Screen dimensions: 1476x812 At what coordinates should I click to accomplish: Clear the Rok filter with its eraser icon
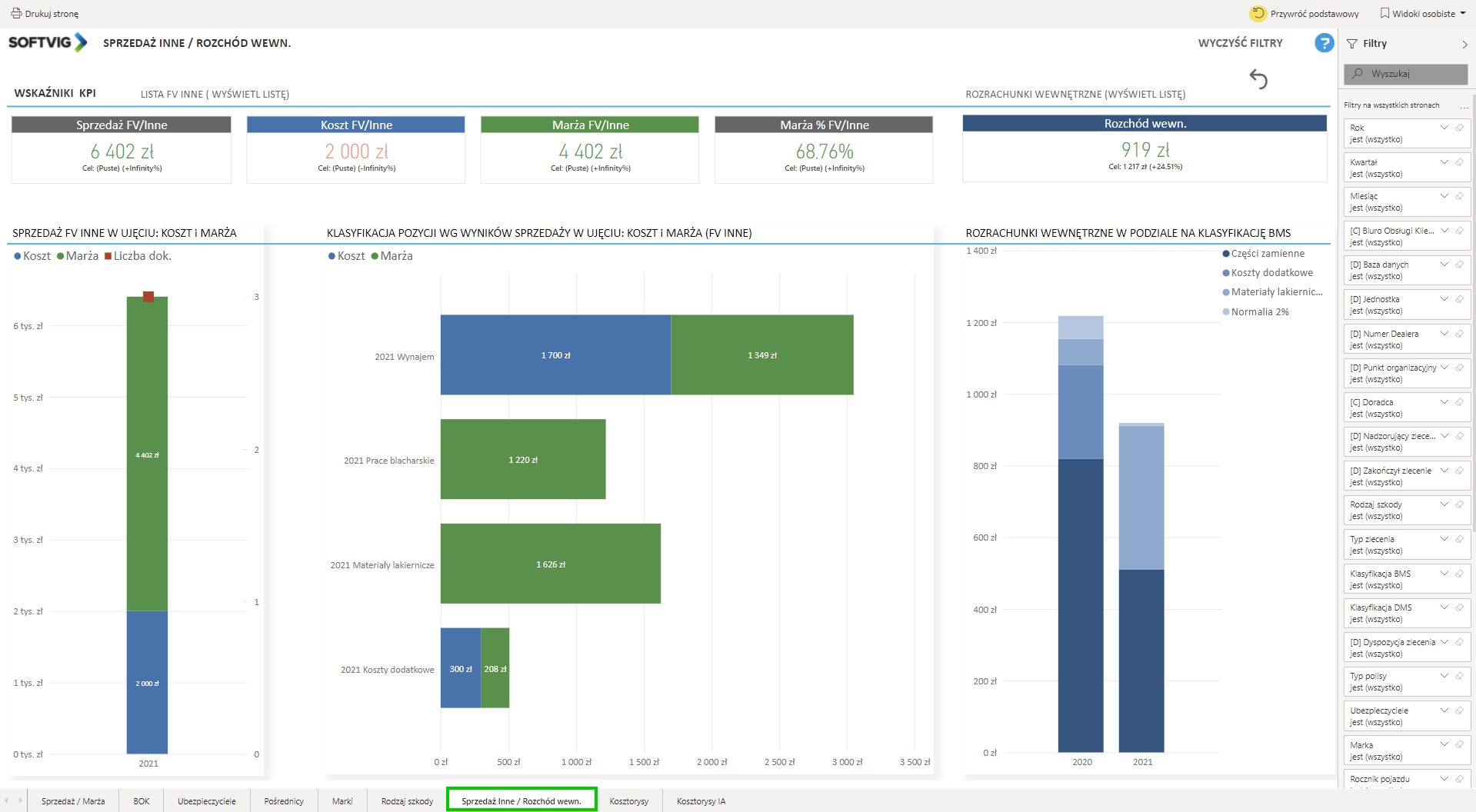pyautogui.click(x=1459, y=128)
